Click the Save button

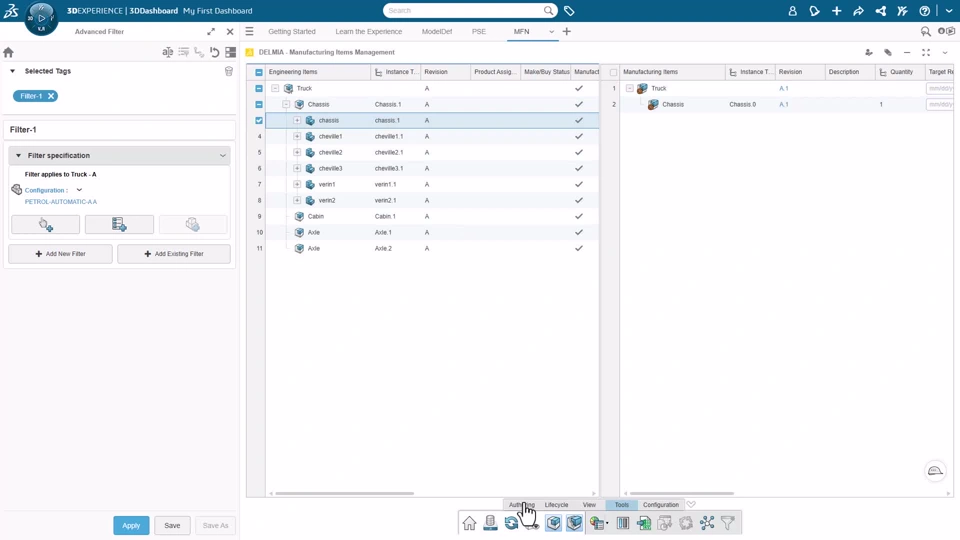tap(172, 525)
